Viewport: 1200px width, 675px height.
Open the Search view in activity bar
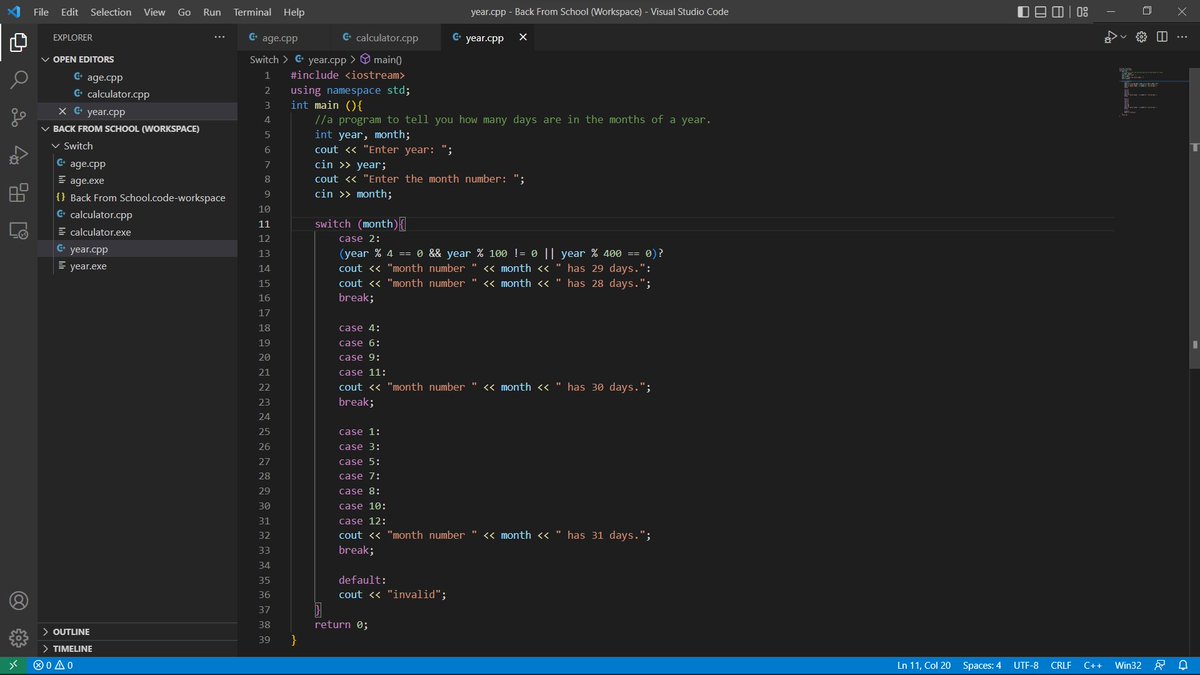pos(18,80)
